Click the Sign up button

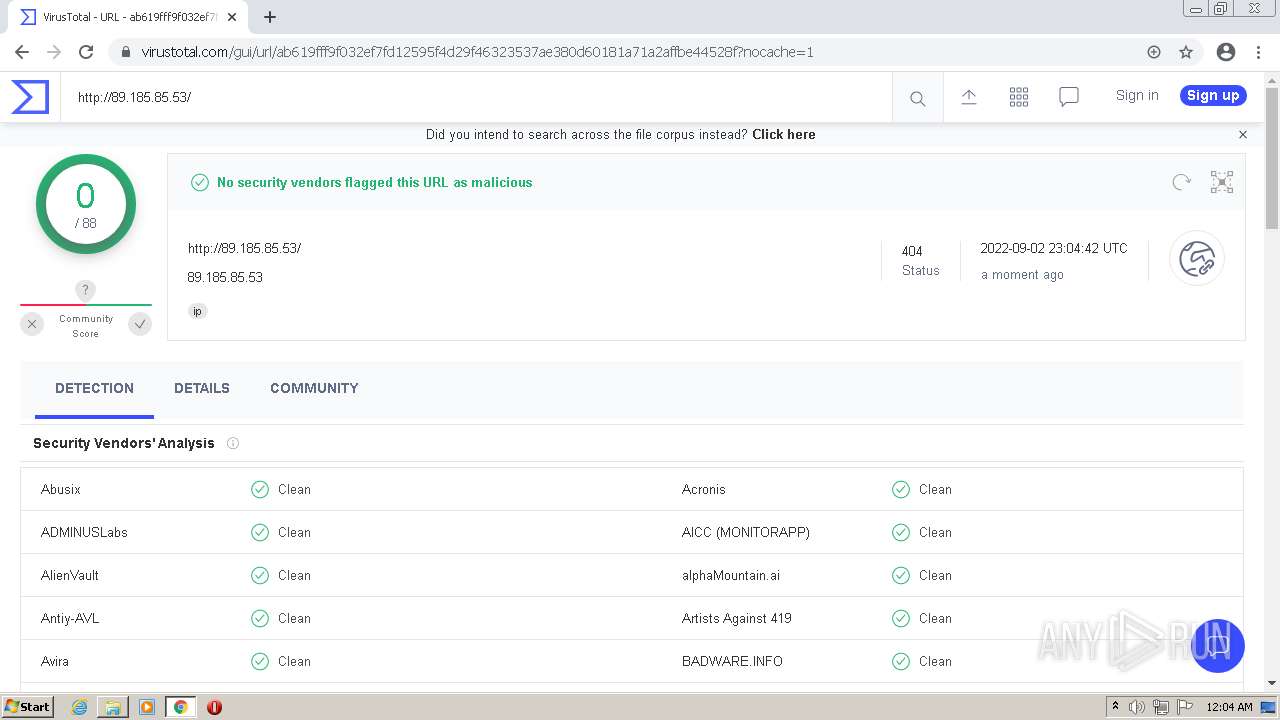click(1213, 95)
